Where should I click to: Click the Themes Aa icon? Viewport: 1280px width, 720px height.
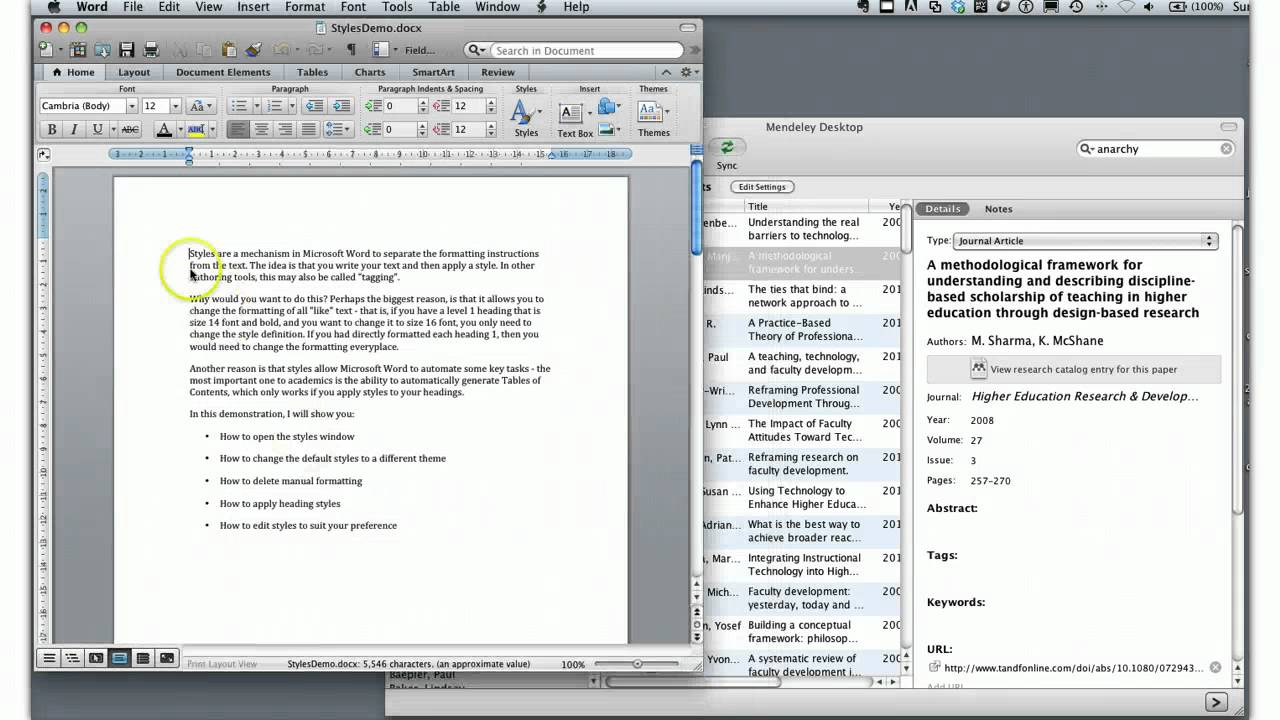[x=649, y=111]
